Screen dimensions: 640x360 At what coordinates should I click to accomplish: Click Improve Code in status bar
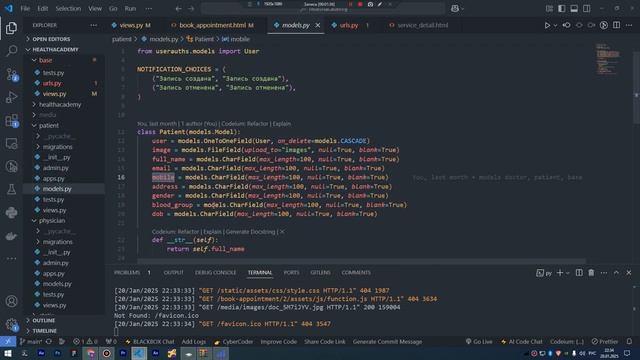[278, 342]
